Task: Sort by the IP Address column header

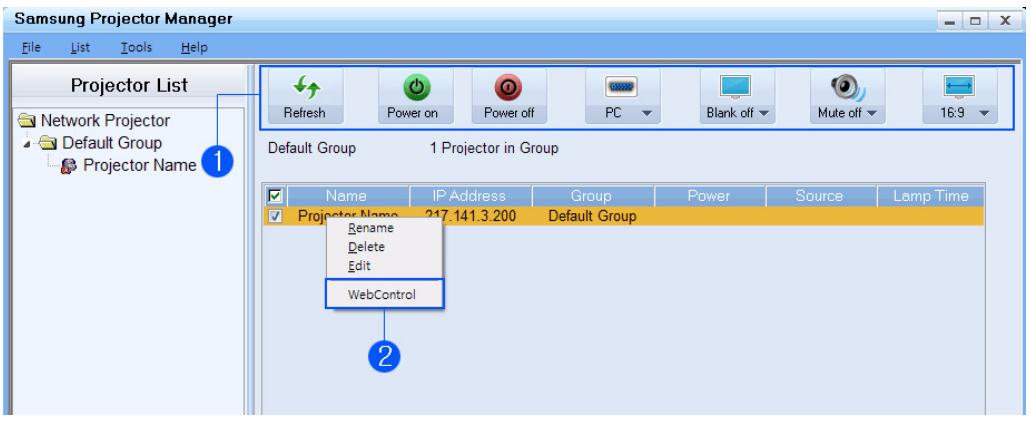Action: (x=469, y=196)
